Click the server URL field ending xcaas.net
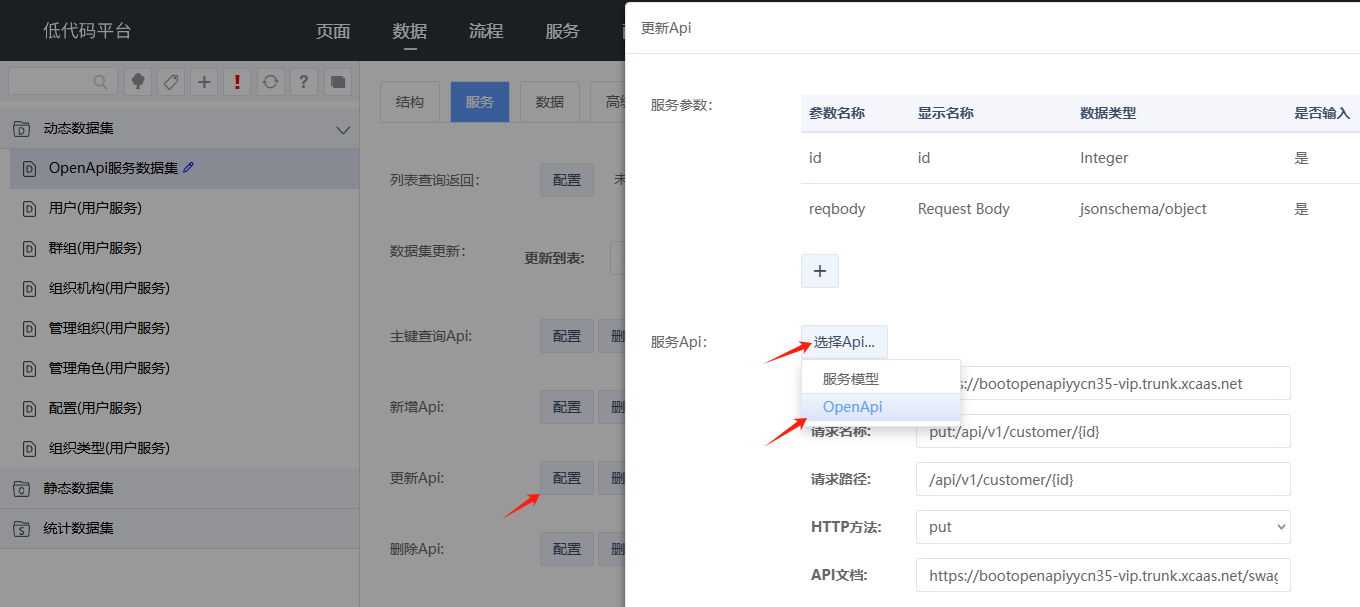Viewport: 1360px width, 607px height. point(1125,383)
